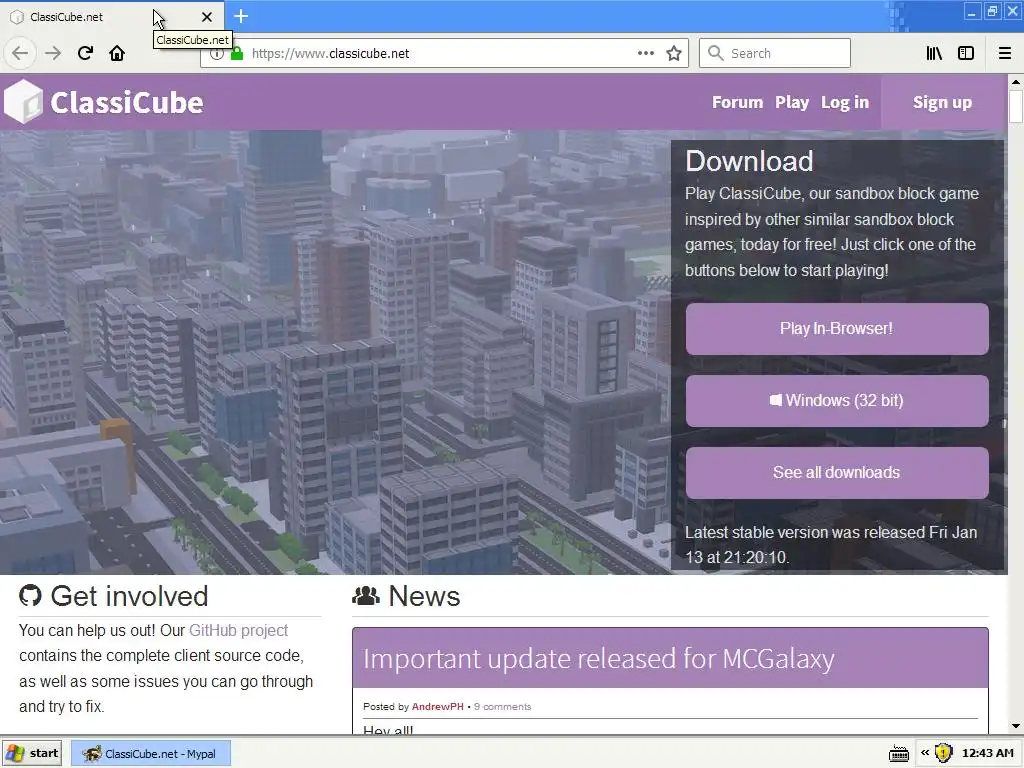This screenshot has height=768, width=1024.
Task: Open the Play page in navigation
Action: 792,103
